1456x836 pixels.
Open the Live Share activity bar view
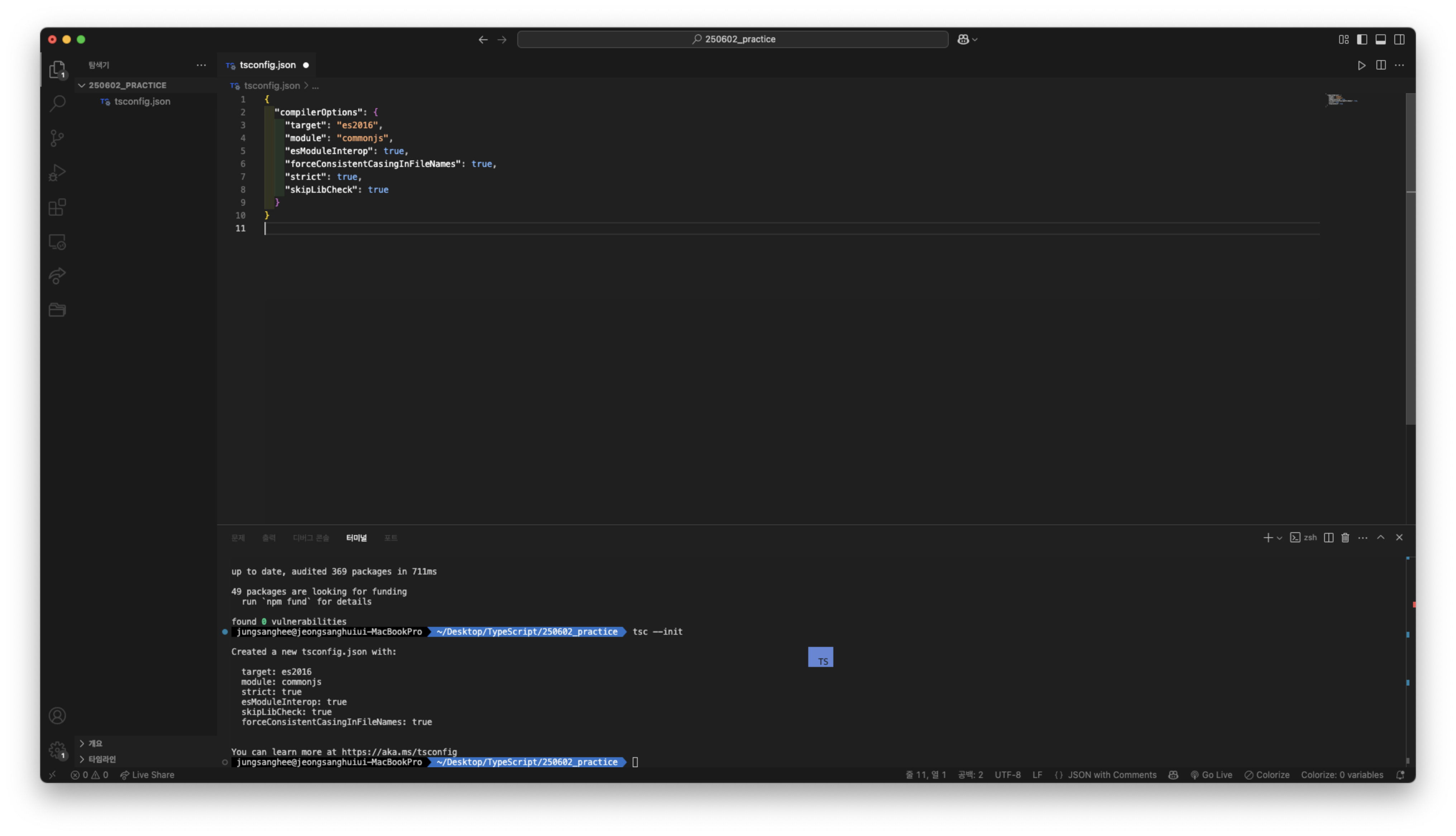(57, 275)
